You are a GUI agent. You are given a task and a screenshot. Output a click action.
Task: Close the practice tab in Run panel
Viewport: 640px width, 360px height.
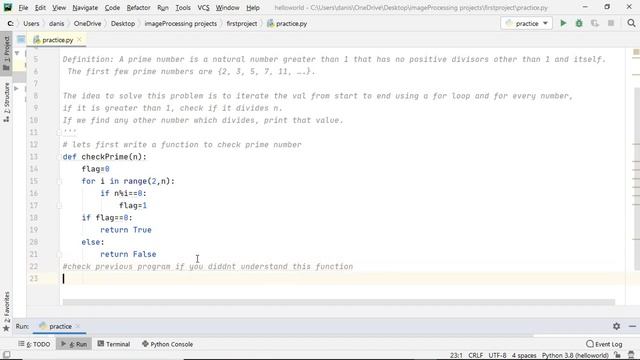(x=78, y=326)
